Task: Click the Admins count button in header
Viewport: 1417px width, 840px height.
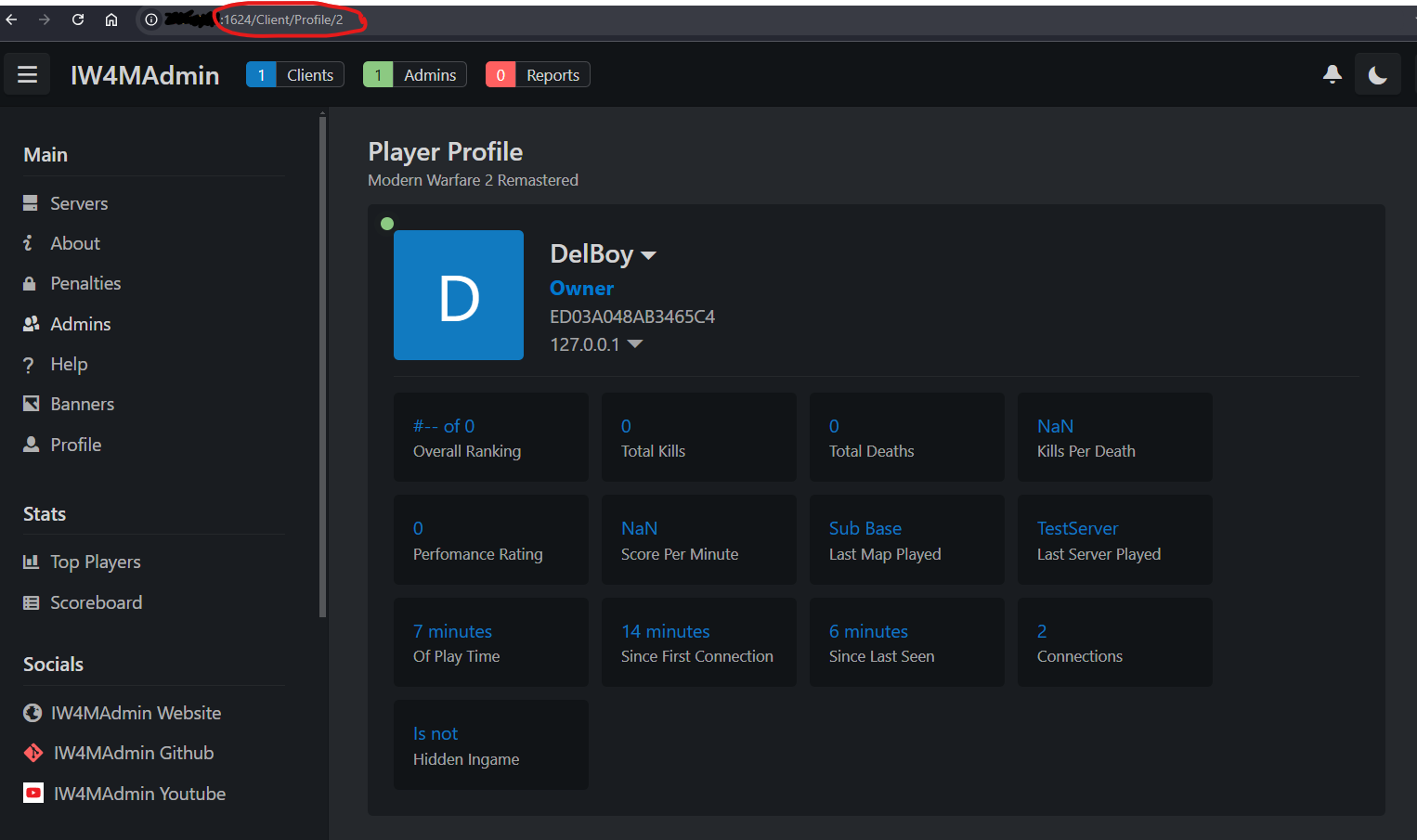Action: (x=414, y=74)
